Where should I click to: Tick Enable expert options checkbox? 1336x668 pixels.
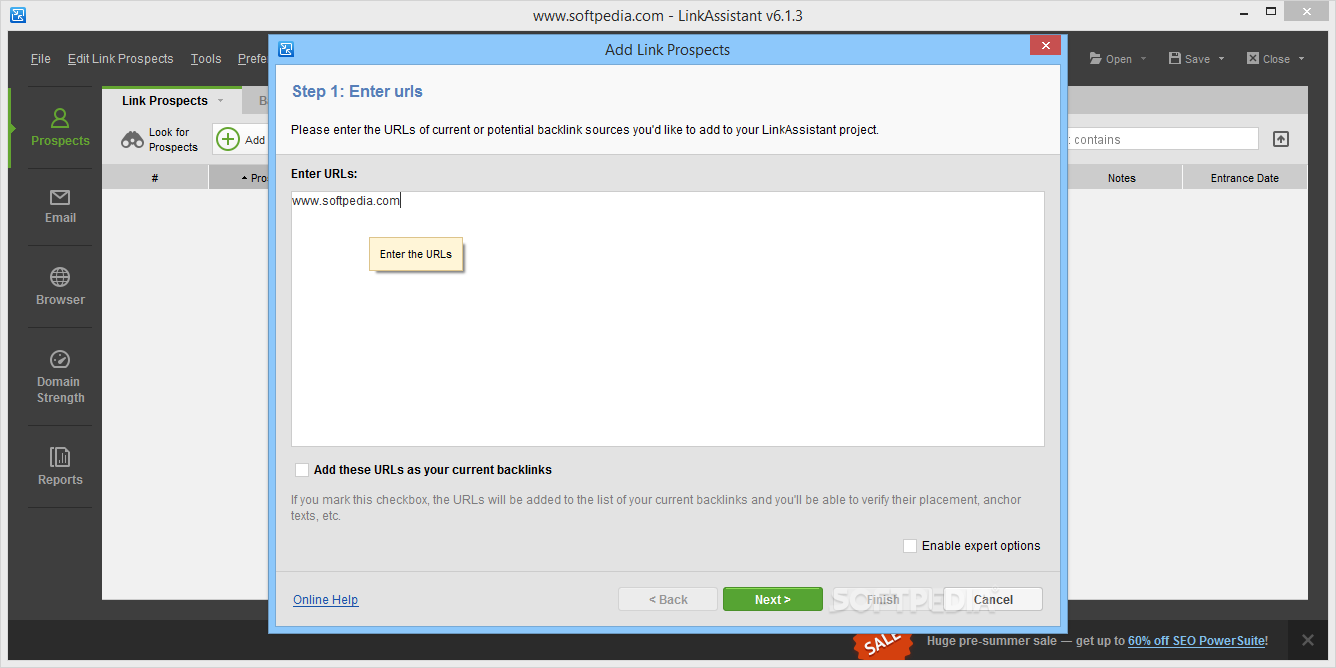click(x=910, y=546)
